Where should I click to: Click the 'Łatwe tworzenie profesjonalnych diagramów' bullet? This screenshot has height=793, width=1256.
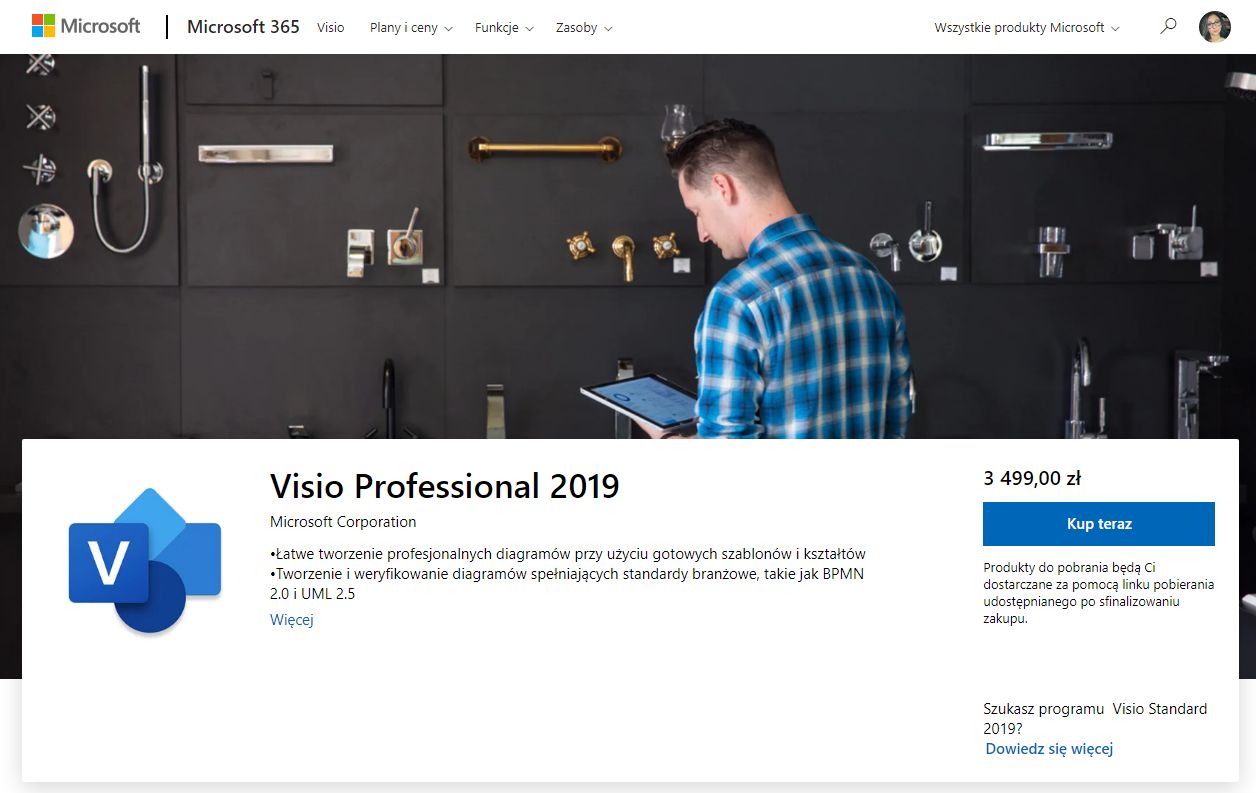coord(568,554)
